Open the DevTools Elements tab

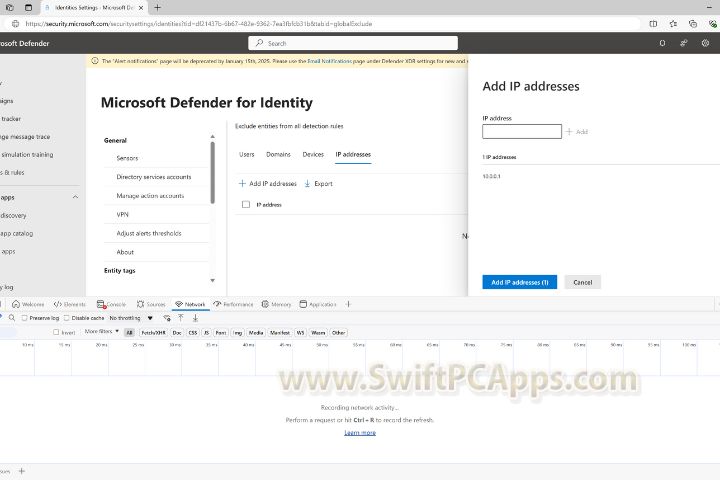pos(70,304)
